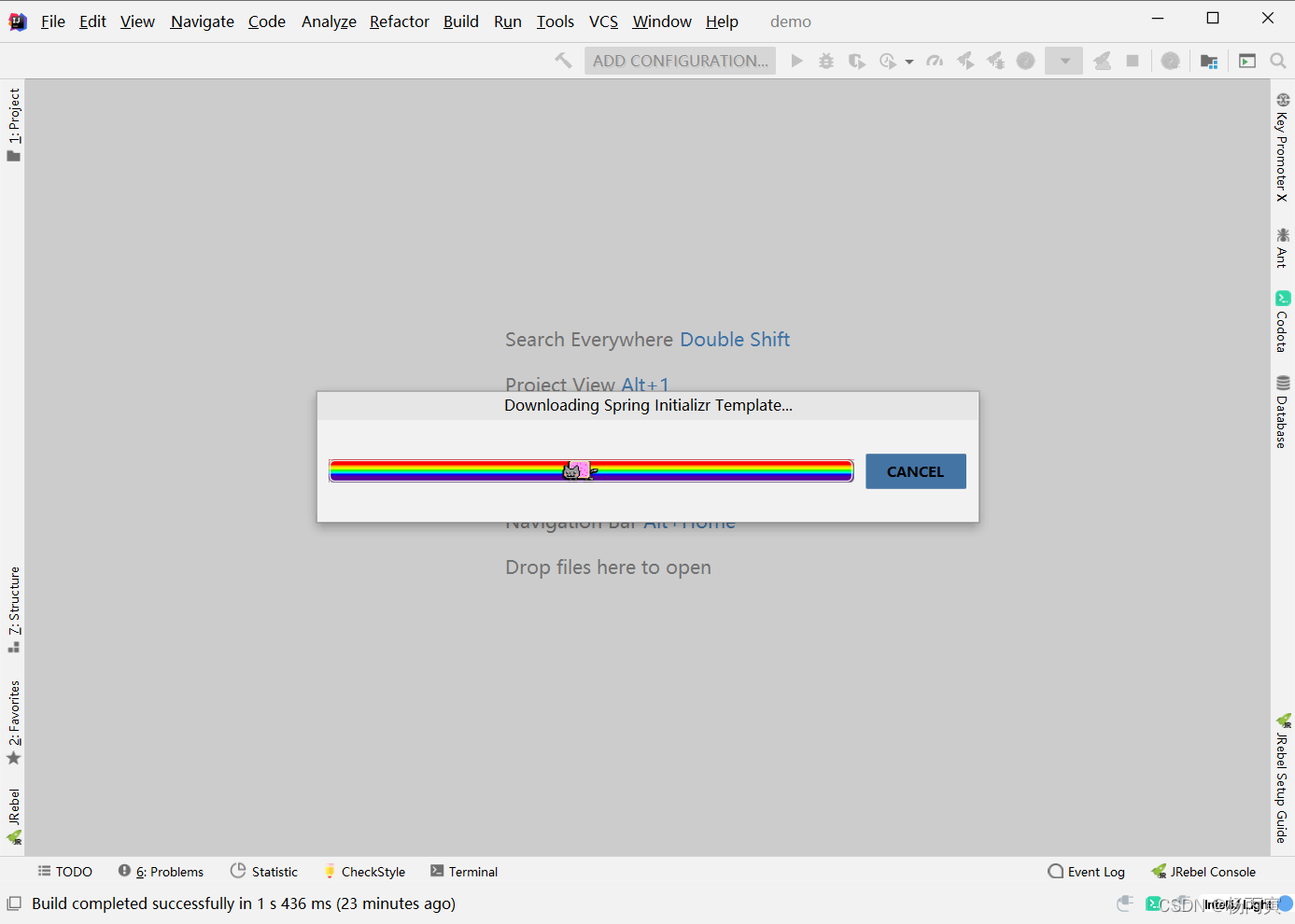Click the green Codota status bar icon
Viewport: 1295px width, 924px height.
pyautogui.click(x=1153, y=903)
